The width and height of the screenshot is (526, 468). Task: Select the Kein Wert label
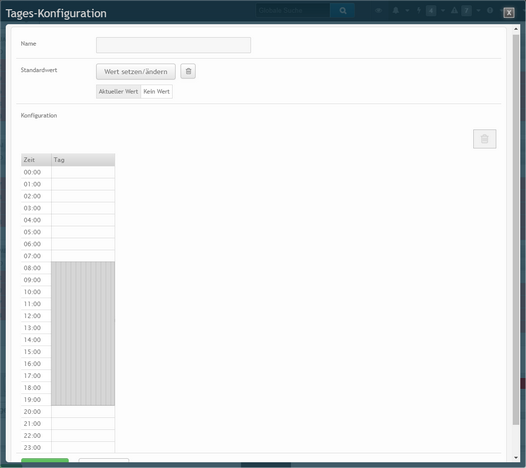coord(157,92)
